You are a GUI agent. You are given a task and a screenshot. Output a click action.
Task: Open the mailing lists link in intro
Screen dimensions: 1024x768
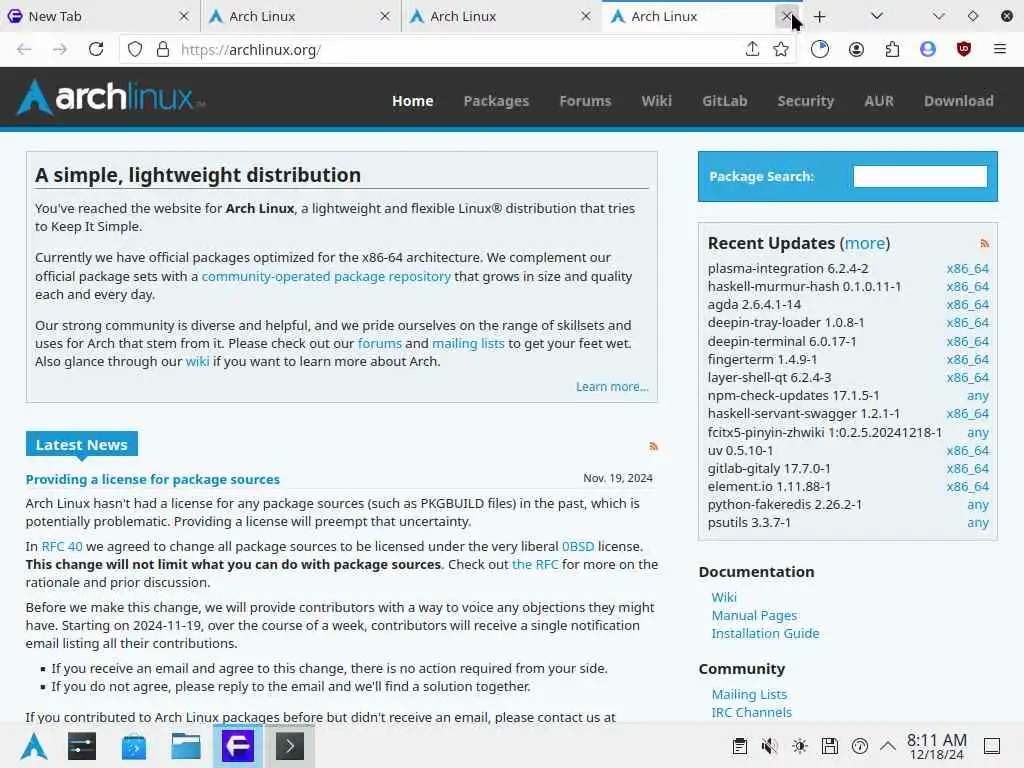(468, 343)
